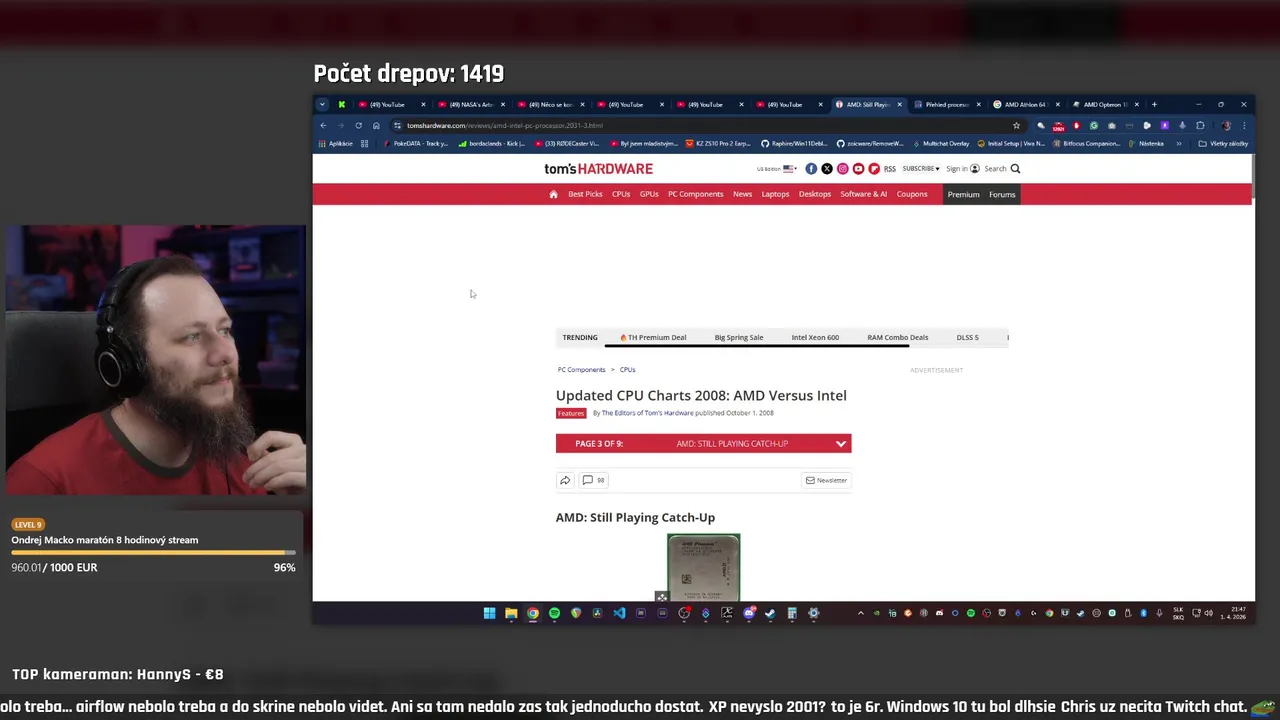This screenshot has height=720, width=1280.
Task: Click the RSS link in header
Action: coord(889,169)
